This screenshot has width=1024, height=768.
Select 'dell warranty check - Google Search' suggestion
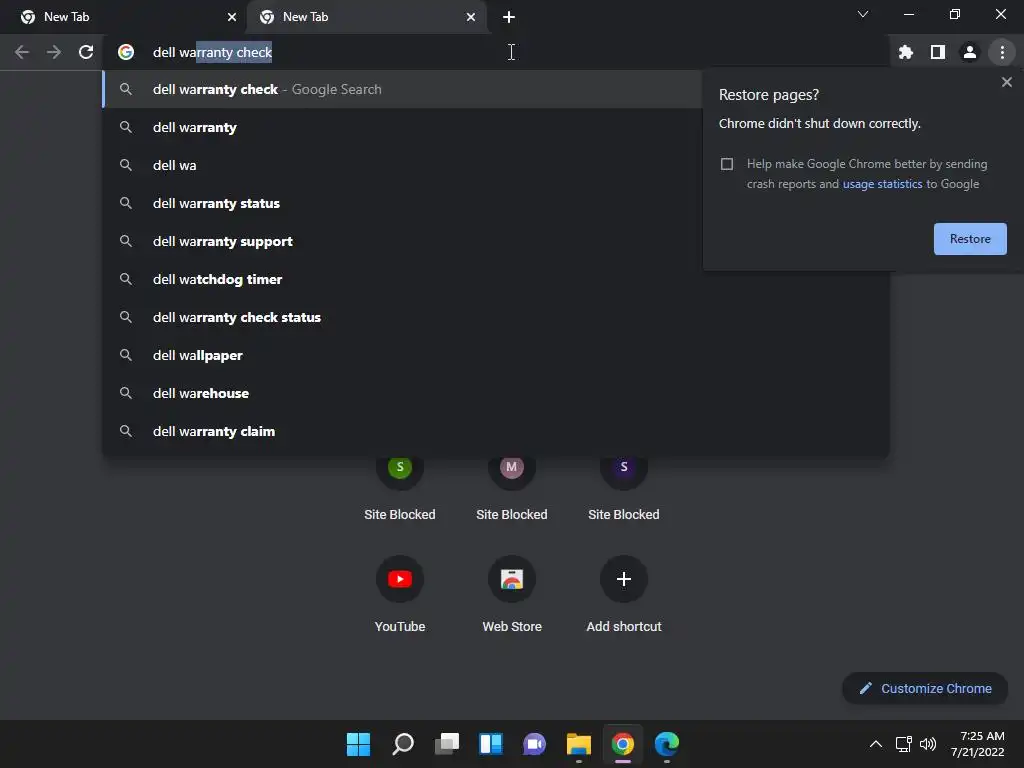(402, 89)
